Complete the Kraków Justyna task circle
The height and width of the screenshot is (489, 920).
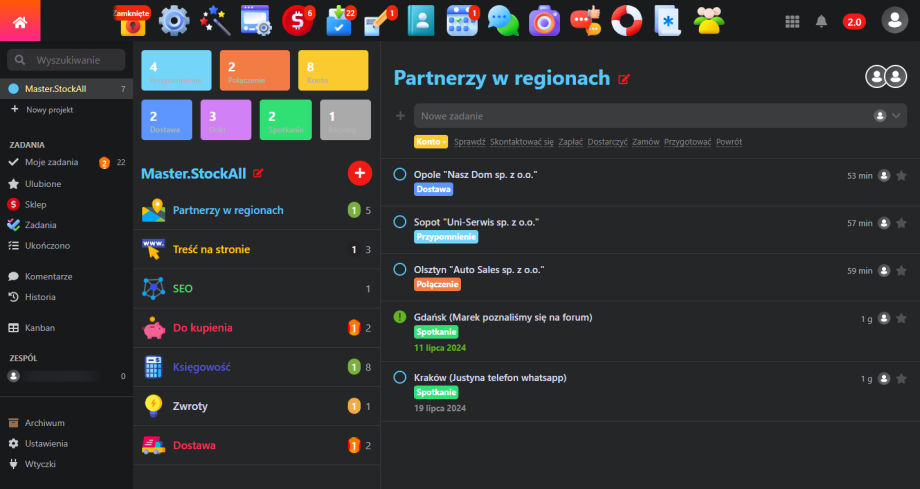point(400,378)
